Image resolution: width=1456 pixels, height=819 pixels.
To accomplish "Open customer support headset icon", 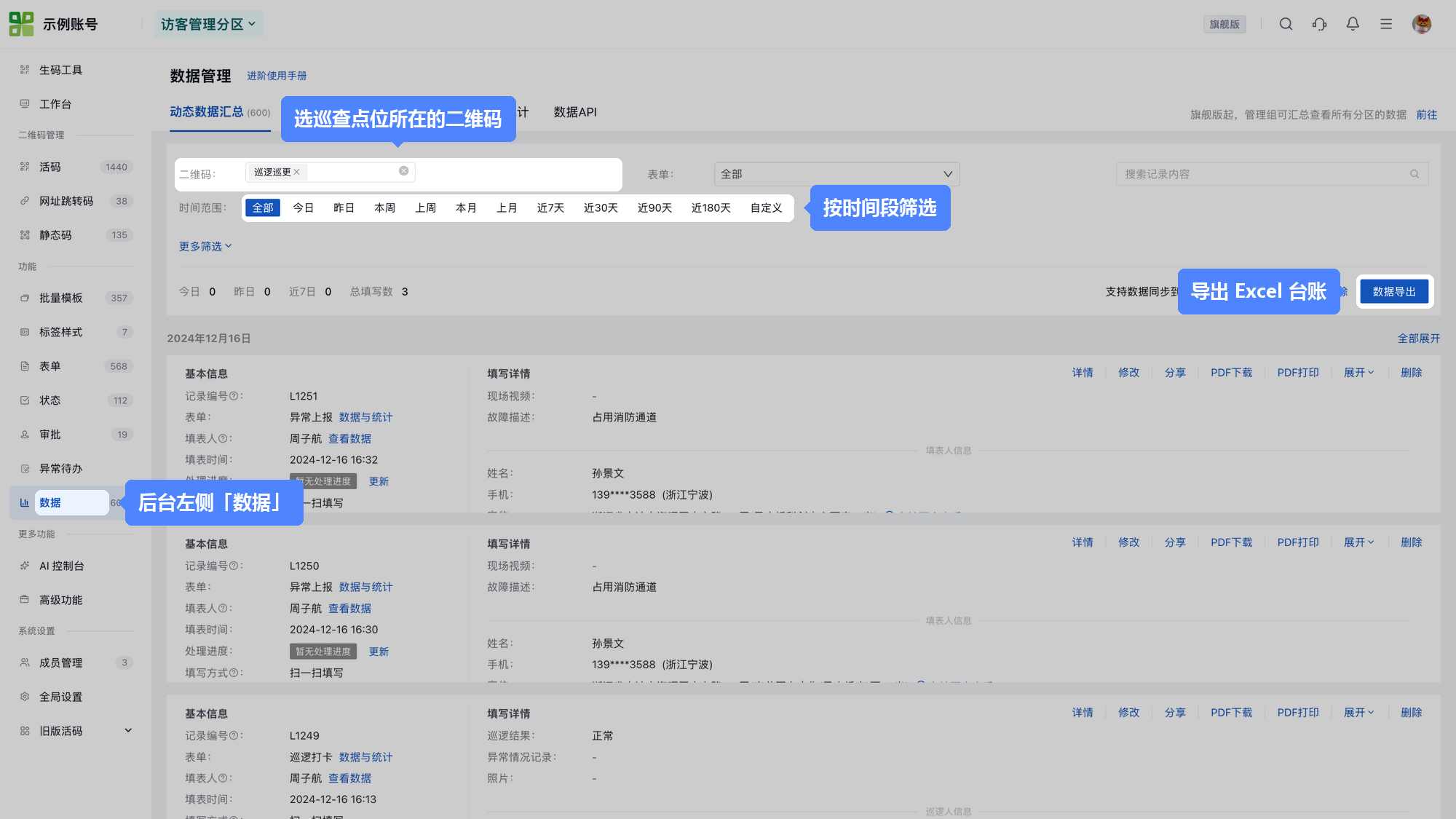I will 1319,24.
